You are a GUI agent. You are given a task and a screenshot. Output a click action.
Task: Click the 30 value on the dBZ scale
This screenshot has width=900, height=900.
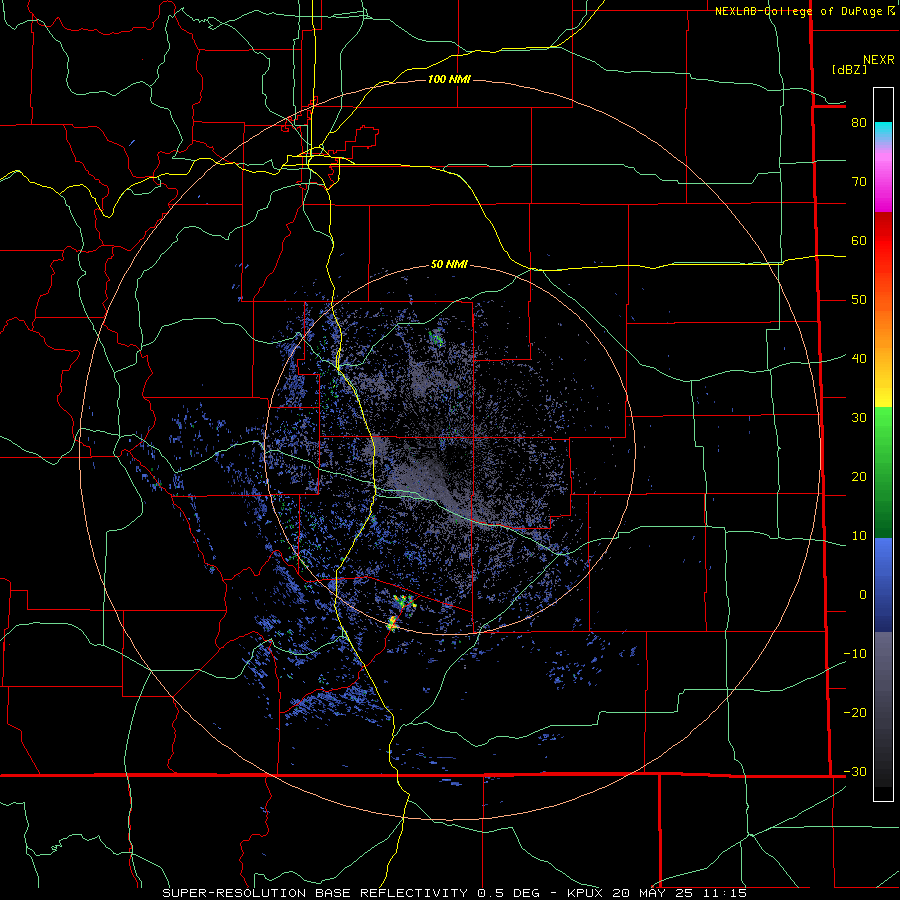point(859,418)
